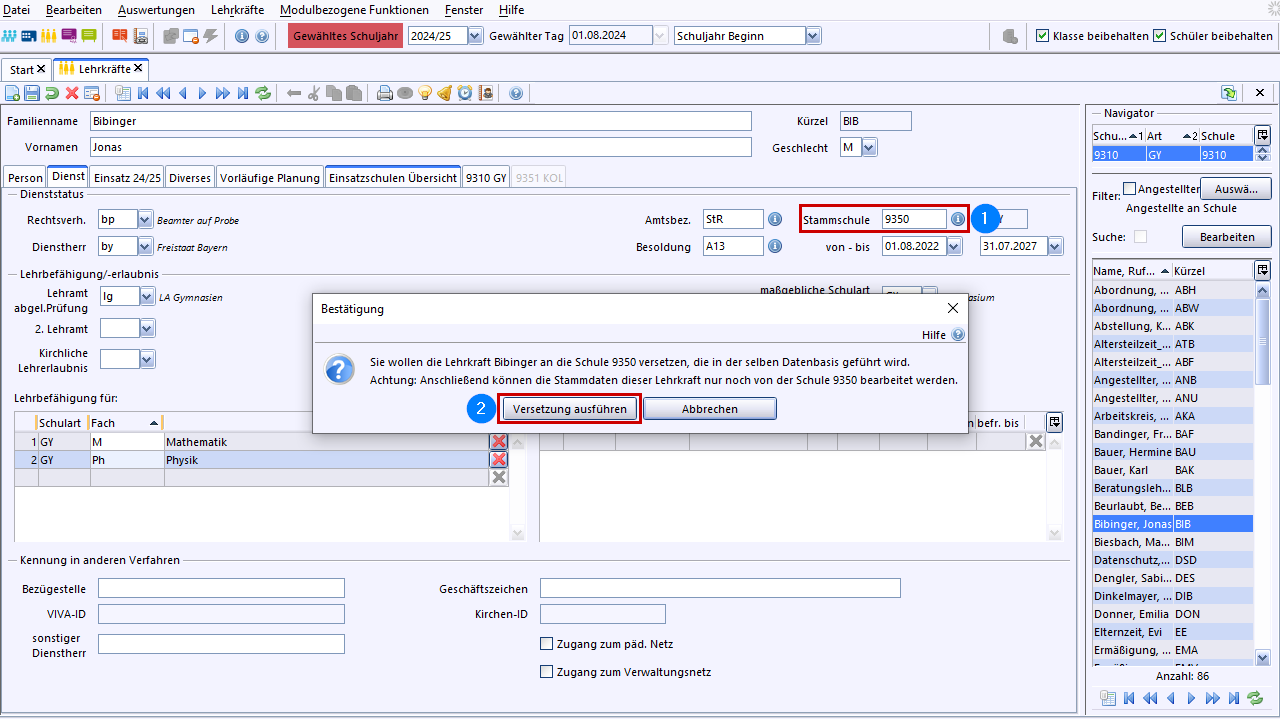Click the orange book icon in main toolbar
Viewport: 1280px width, 720px height.
tap(120, 36)
